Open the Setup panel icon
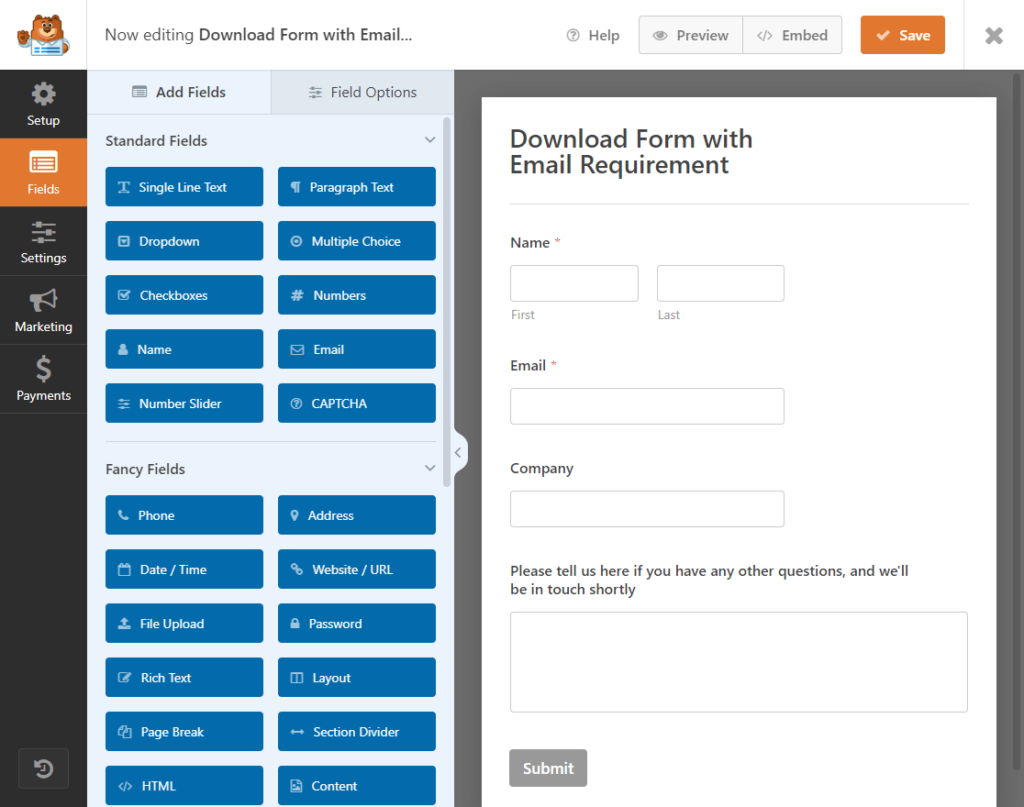This screenshot has width=1024, height=807. click(43, 103)
